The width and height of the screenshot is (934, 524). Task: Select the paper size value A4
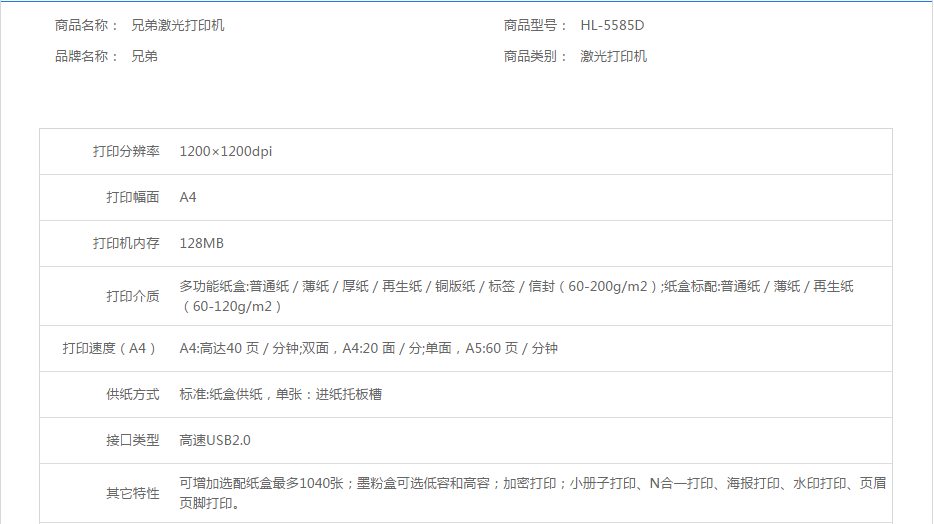click(x=188, y=197)
